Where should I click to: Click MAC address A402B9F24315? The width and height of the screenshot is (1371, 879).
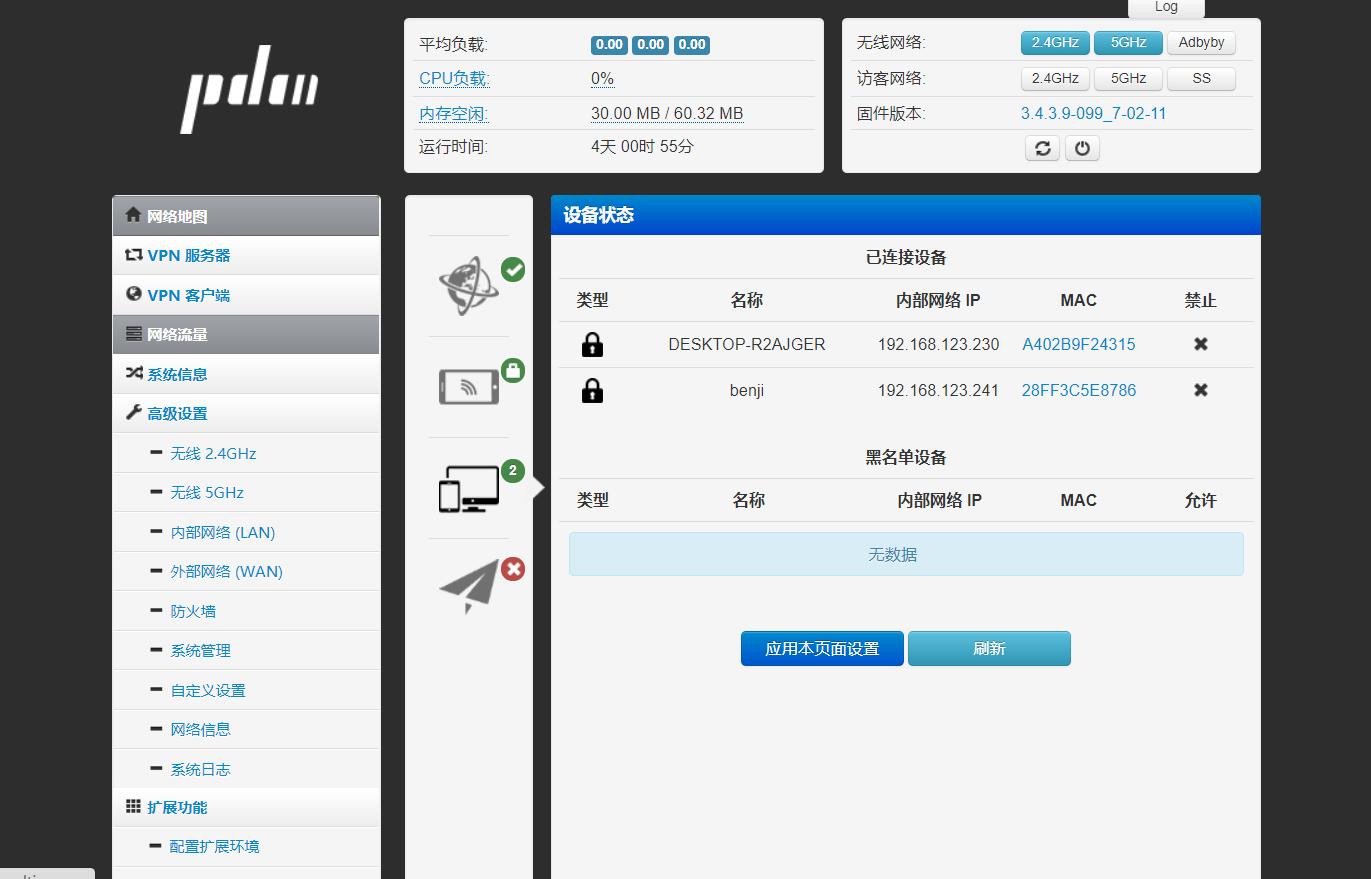coord(1078,344)
